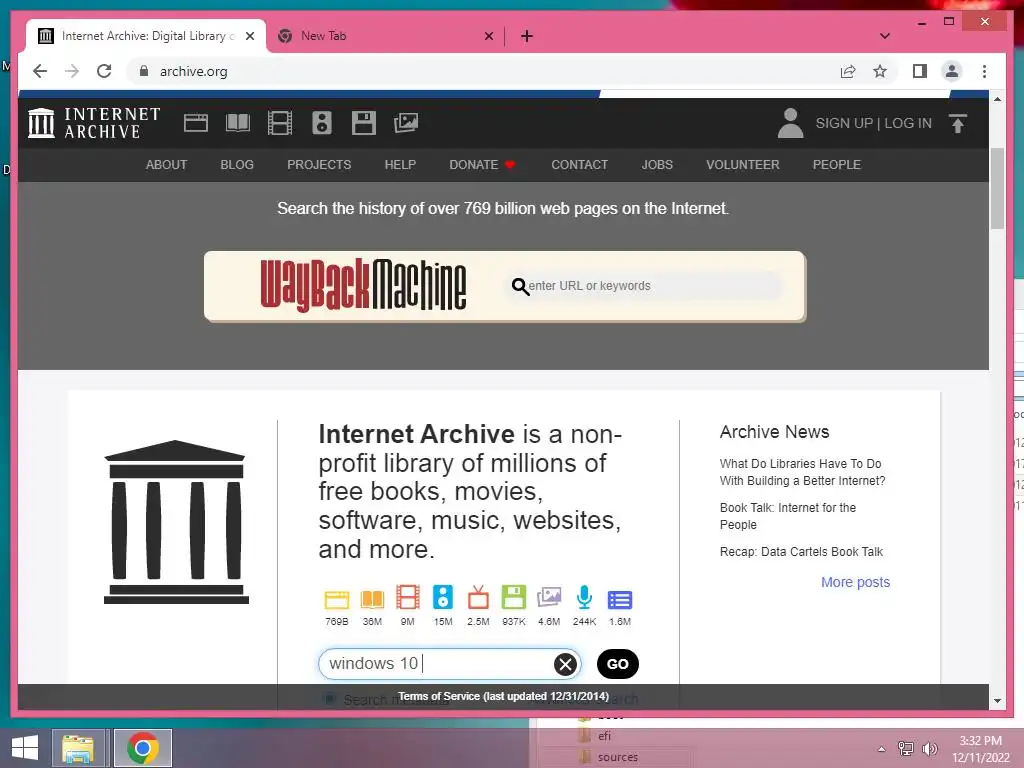Screen dimensions: 1024x768
Task: Switch to Internet Archive tab
Action: (146, 36)
